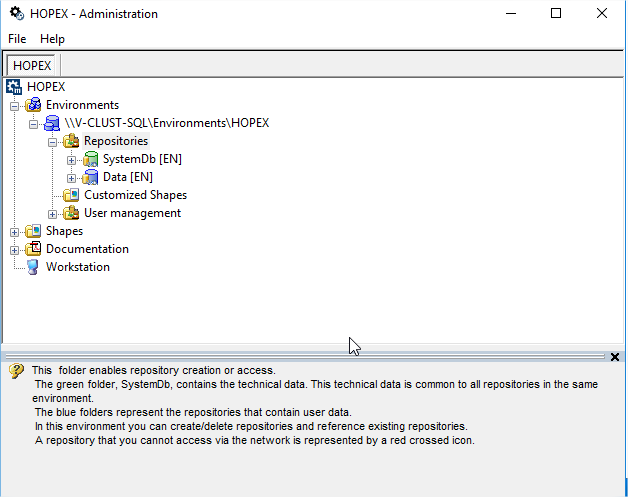Switch to the HOPEX tab
The image size is (628, 497).
[32, 65]
